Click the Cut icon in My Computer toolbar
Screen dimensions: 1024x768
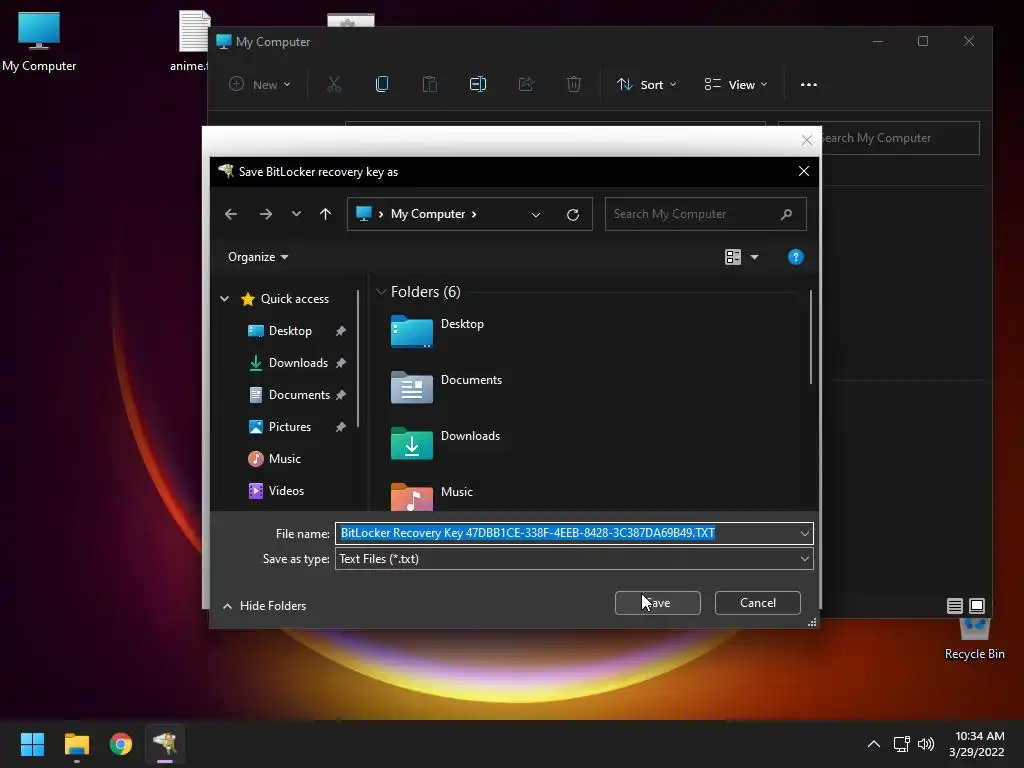(x=334, y=84)
